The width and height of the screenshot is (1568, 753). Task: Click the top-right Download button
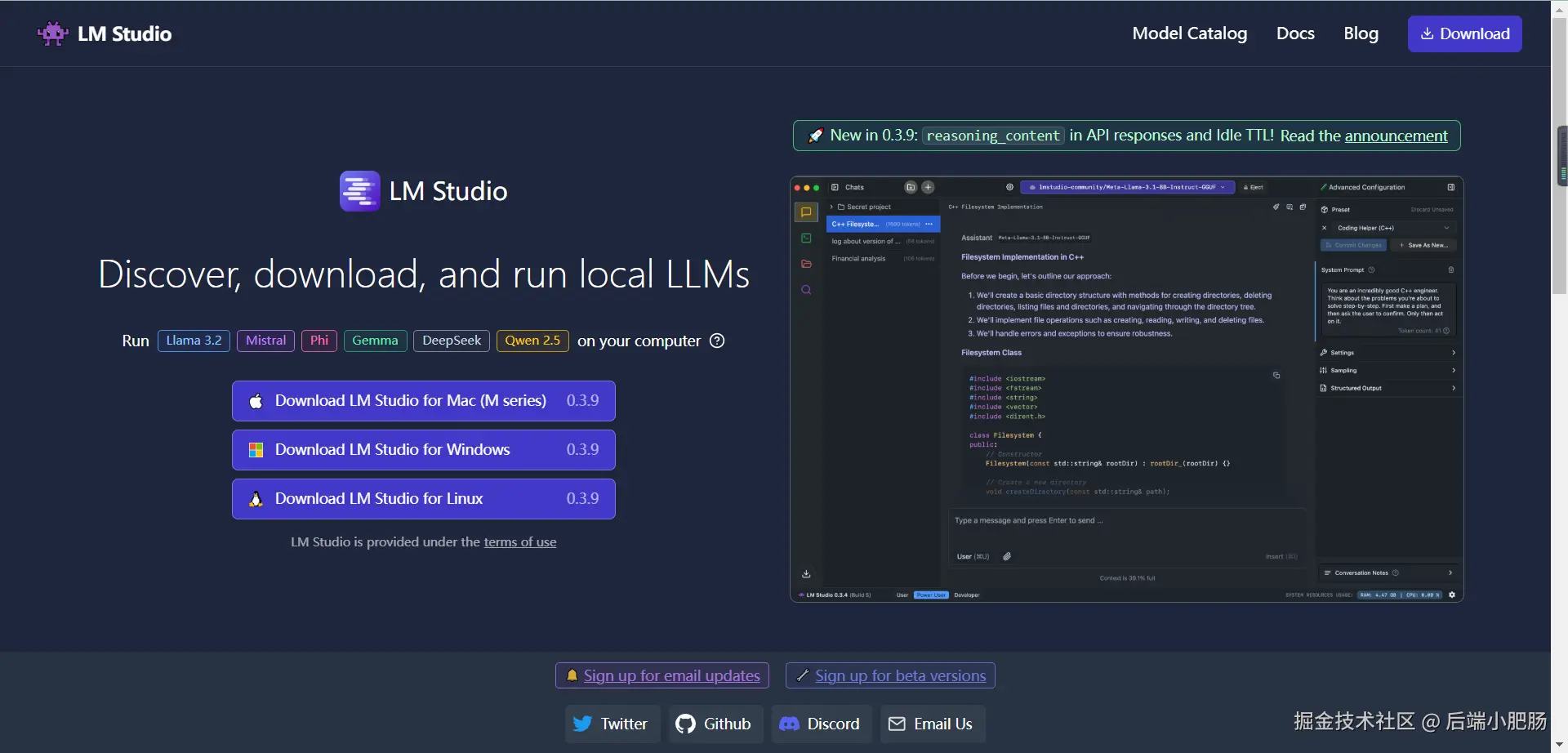tap(1465, 33)
